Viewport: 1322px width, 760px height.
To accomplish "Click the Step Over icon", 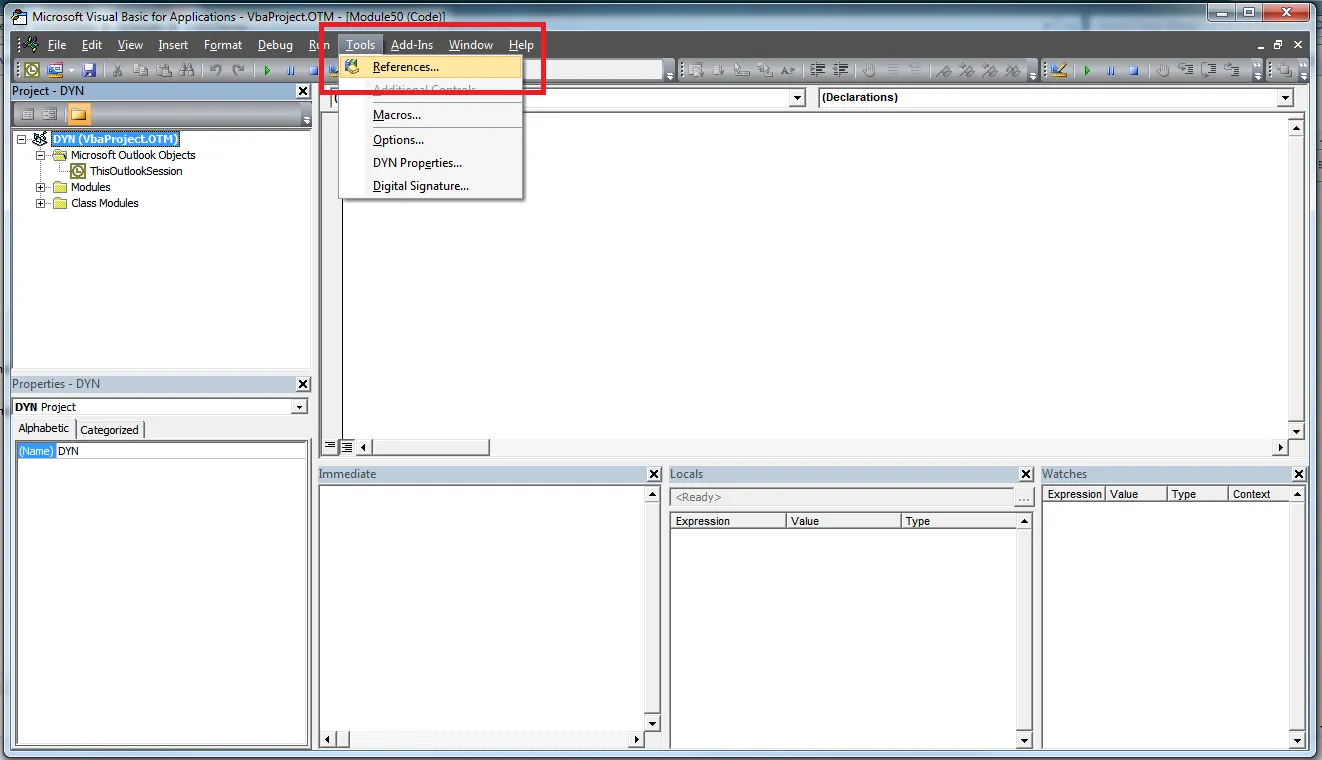I will [x=1209, y=70].
